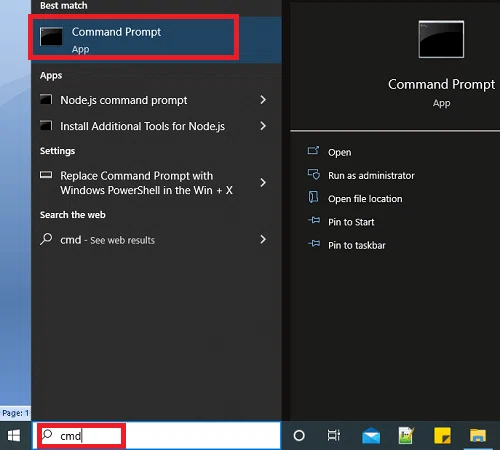This screenshot has height=450, width=500.
Task: Open Replace Command Prompt with PowerShell setting
Action: coord(157,183)
